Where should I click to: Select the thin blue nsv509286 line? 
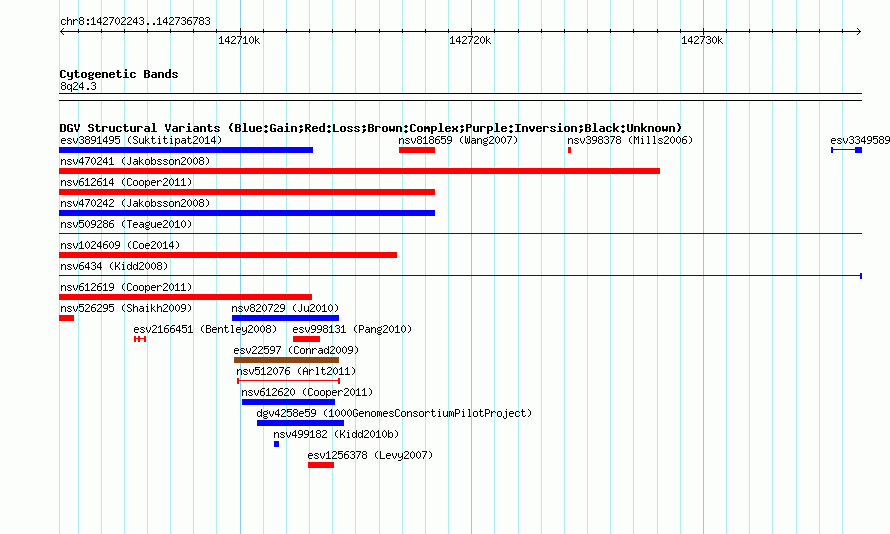point(460,233)
